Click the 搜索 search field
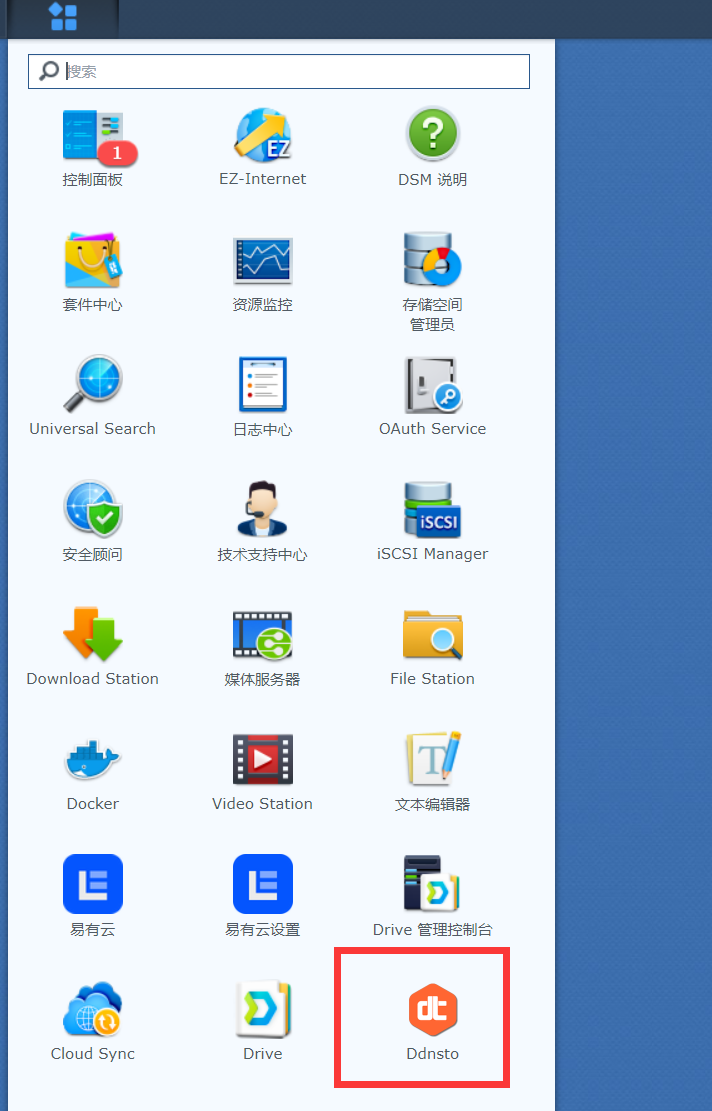The image size is (712, 1111). pyautogui.click(x=278, y=72)
